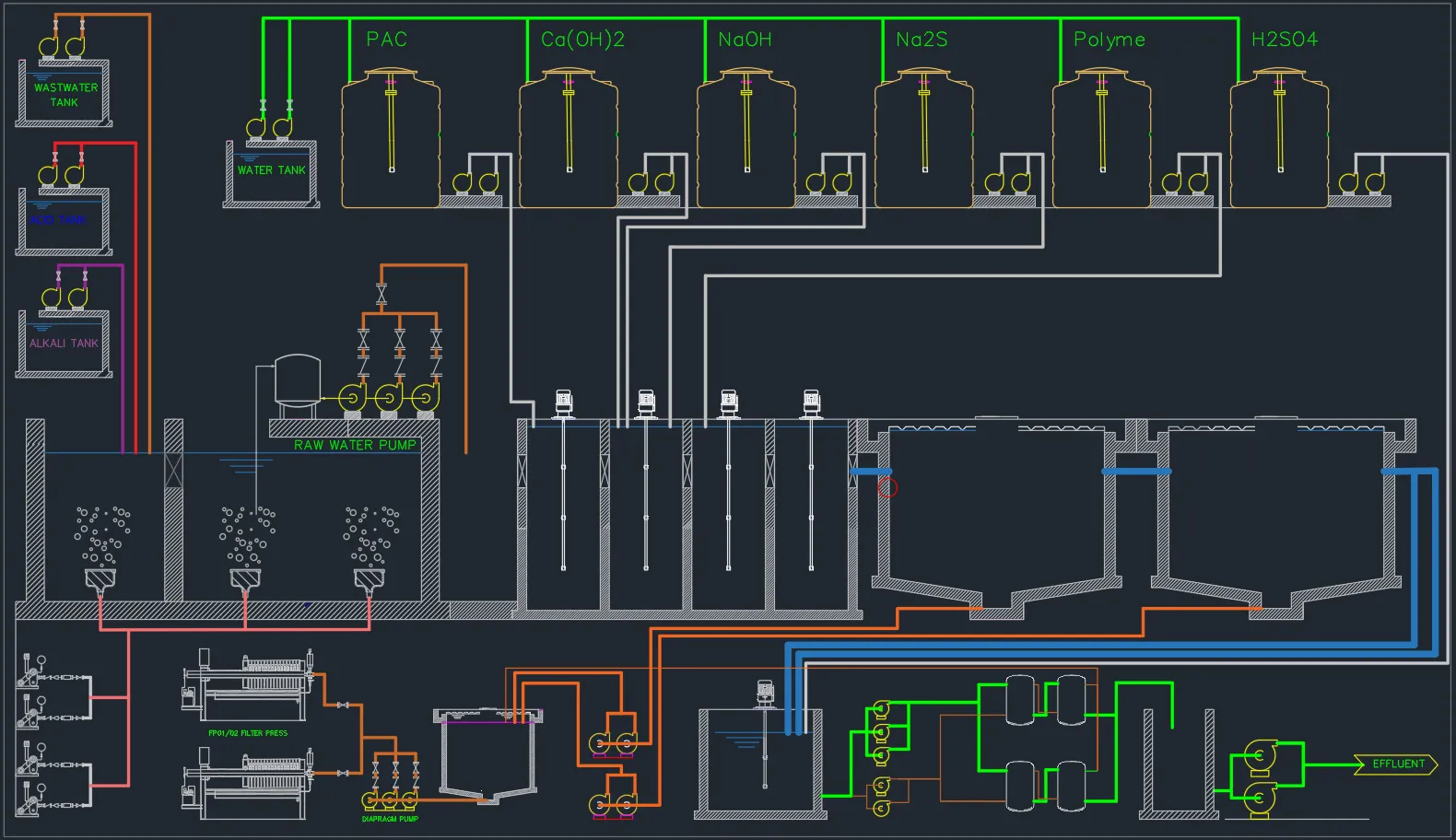
Task: Select the NaOH text label
Action: pyautogui.click(x=745, y=40)
